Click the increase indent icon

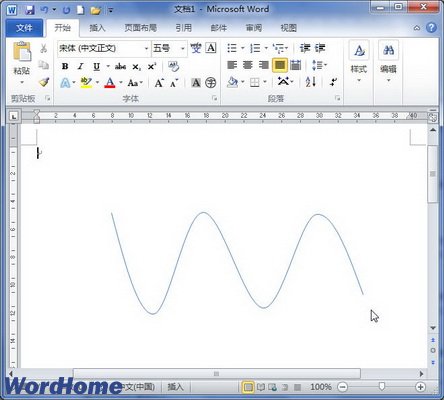click(x=320, y=48)
